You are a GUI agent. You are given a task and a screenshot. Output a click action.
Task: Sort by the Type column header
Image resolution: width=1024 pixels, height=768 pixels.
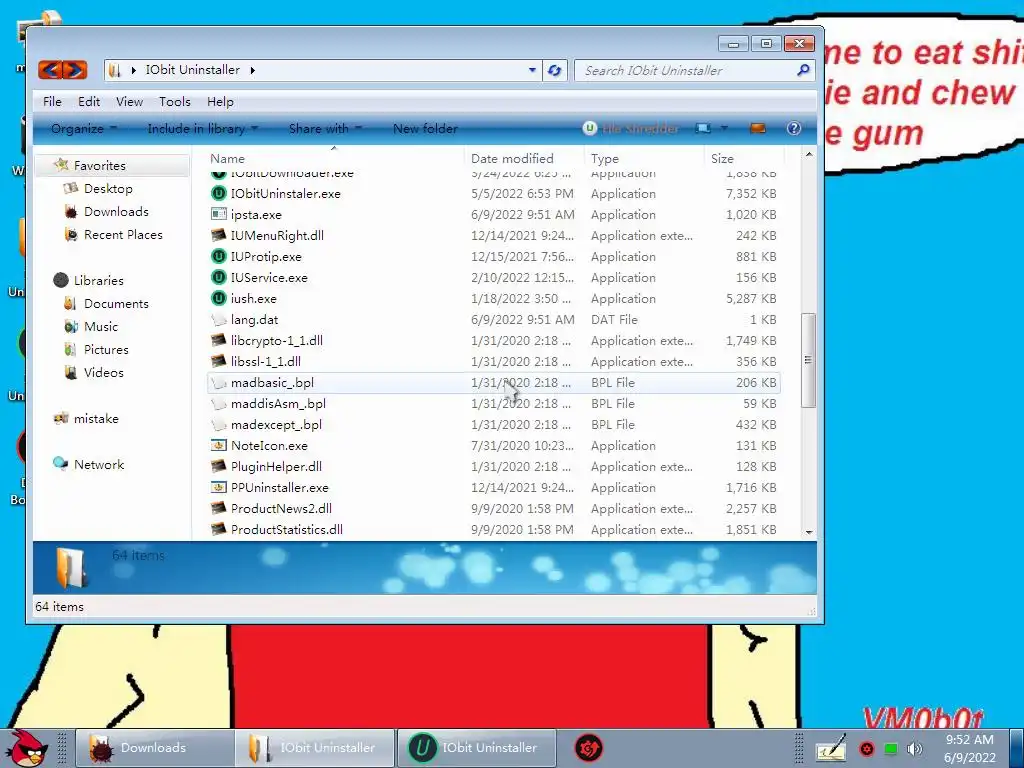pyautogui.click(x=644, y=158)
